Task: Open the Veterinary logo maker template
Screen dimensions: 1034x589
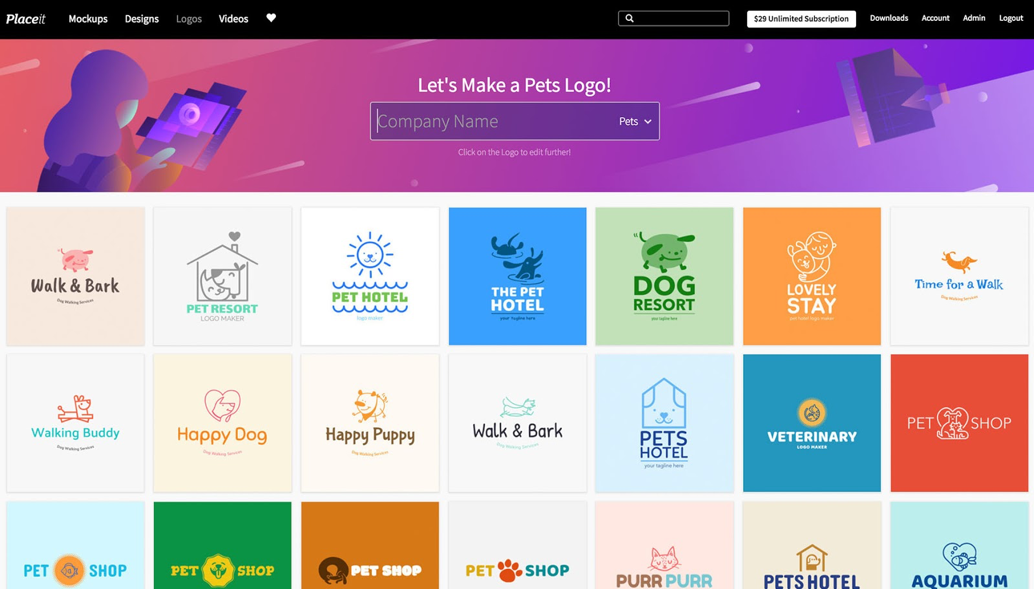Action: 812,423
